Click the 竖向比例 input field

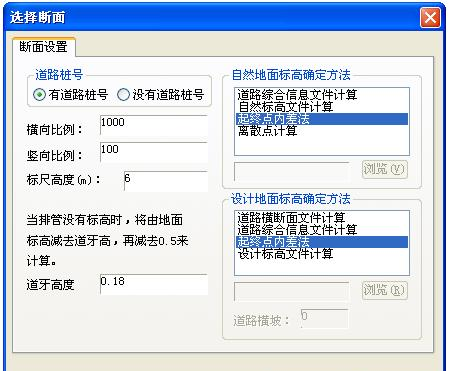tap(154, 152)
